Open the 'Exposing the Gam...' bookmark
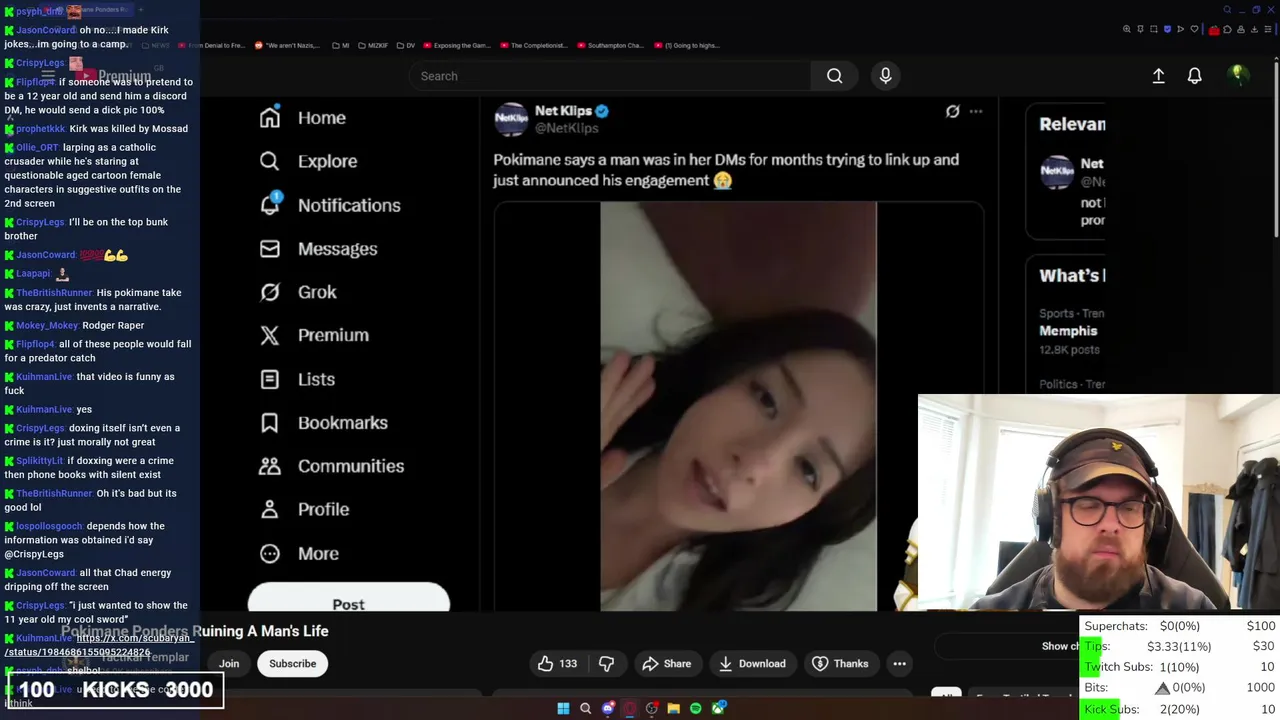 (x=456, y=45)
